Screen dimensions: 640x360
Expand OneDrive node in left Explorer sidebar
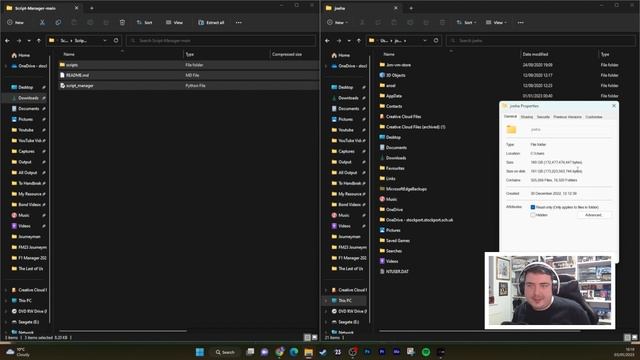6,66
